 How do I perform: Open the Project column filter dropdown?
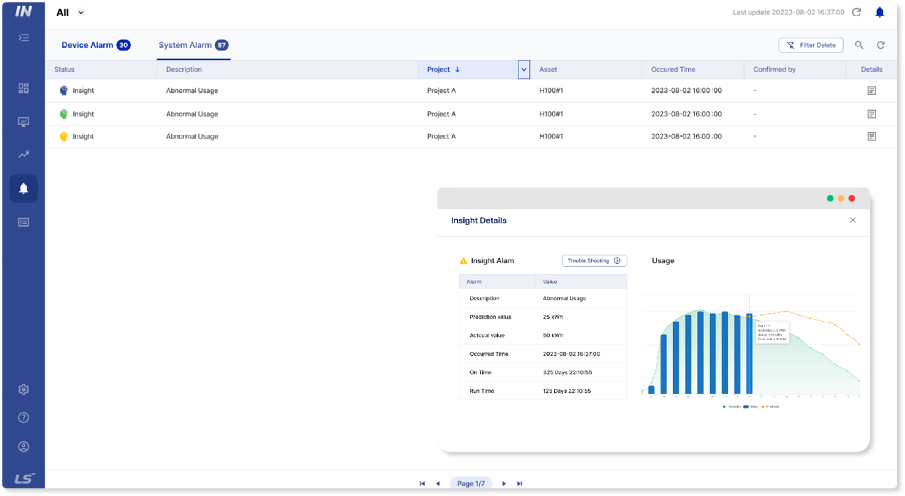click(x=523, y=69)
